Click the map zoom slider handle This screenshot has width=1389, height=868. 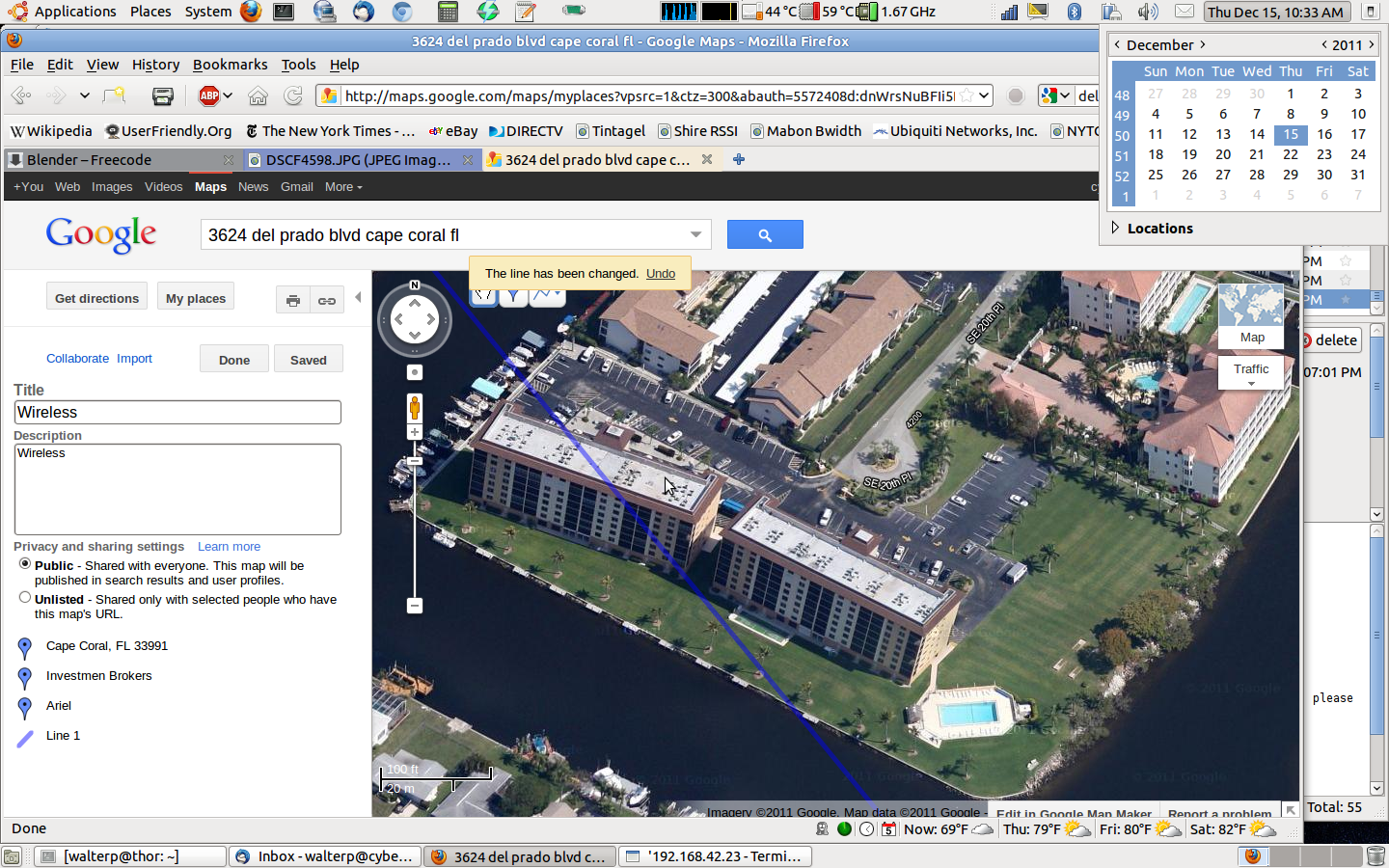(x=415, y=461)
